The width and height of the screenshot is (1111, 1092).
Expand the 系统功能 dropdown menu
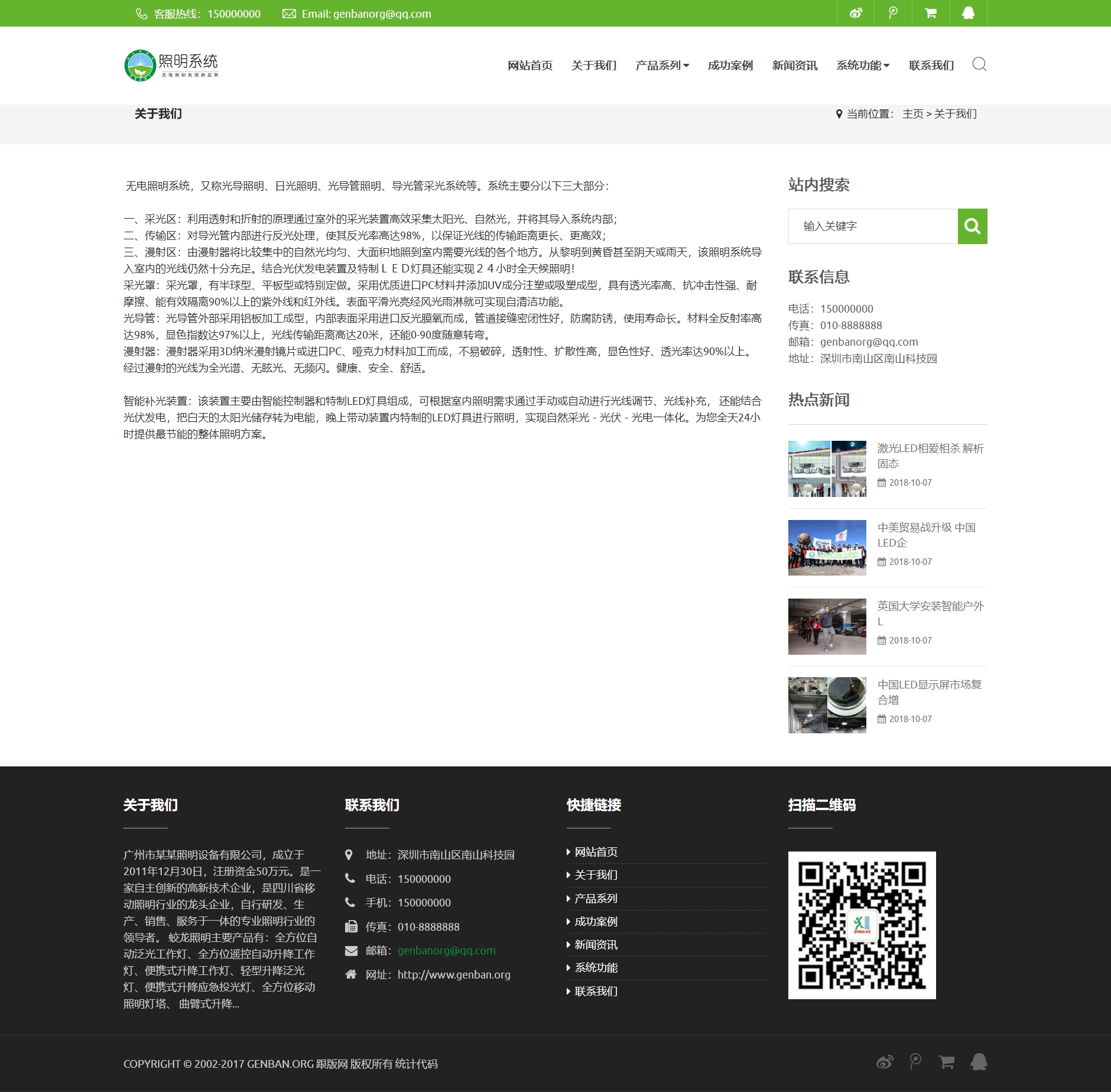[862, 65]
